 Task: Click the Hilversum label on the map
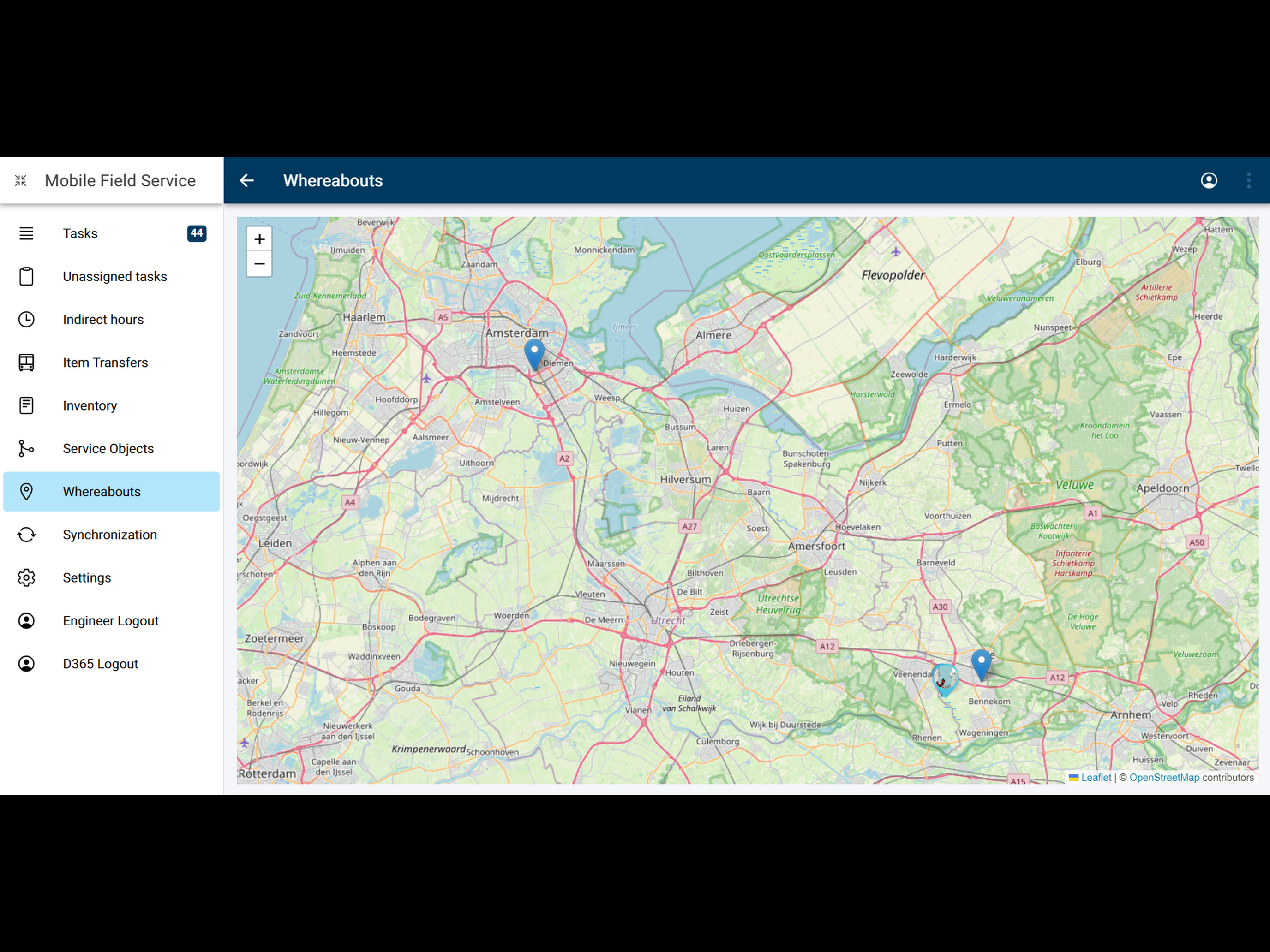685,479
